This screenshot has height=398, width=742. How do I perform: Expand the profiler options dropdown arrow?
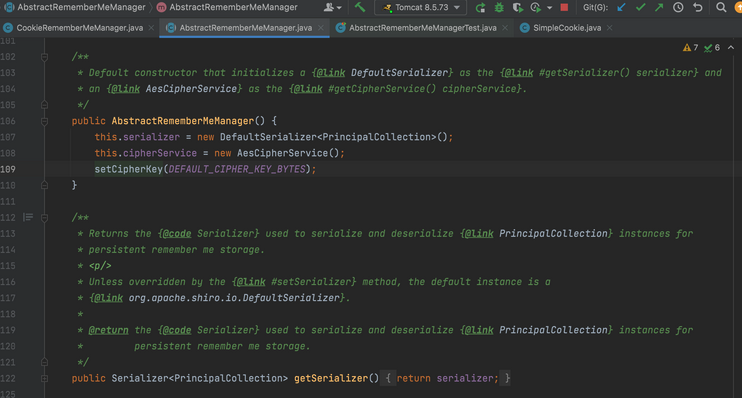pyautogui.click(x=549, y=8)
